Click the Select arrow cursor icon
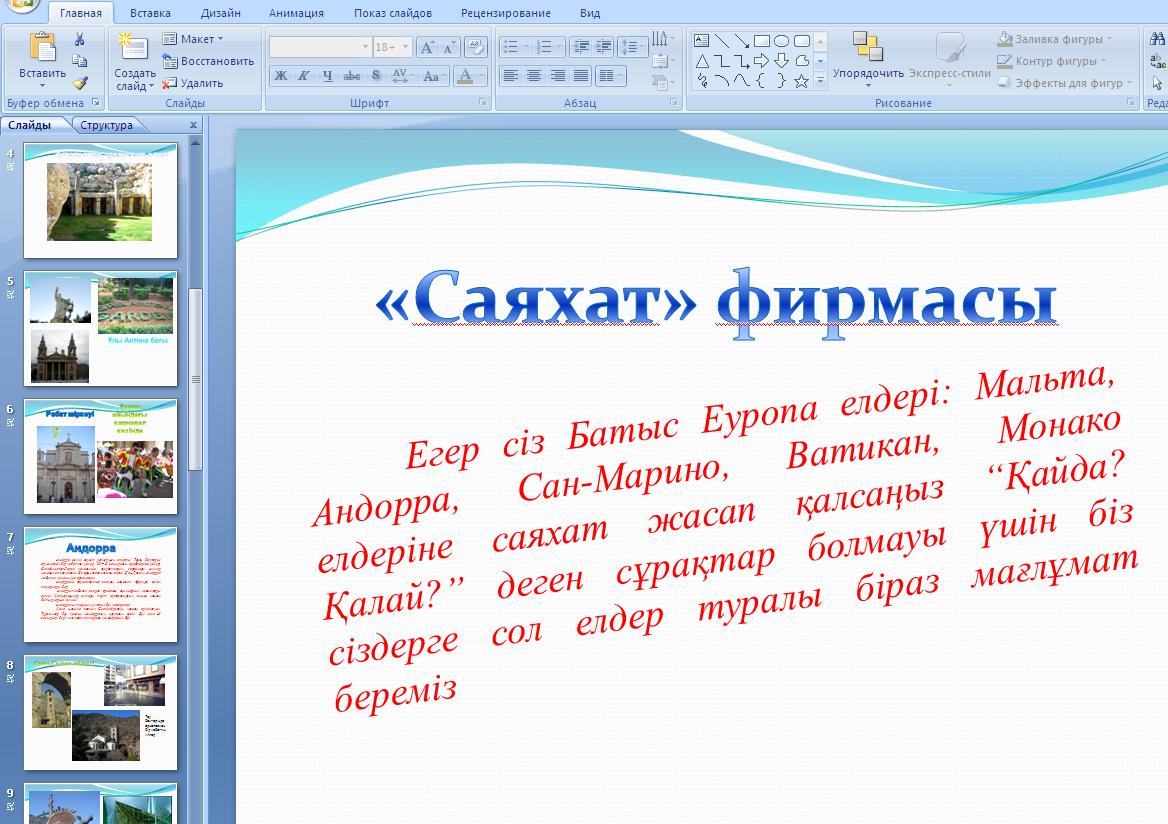This screenshot has height=824, width=1168. click(x=1158, y=83)
